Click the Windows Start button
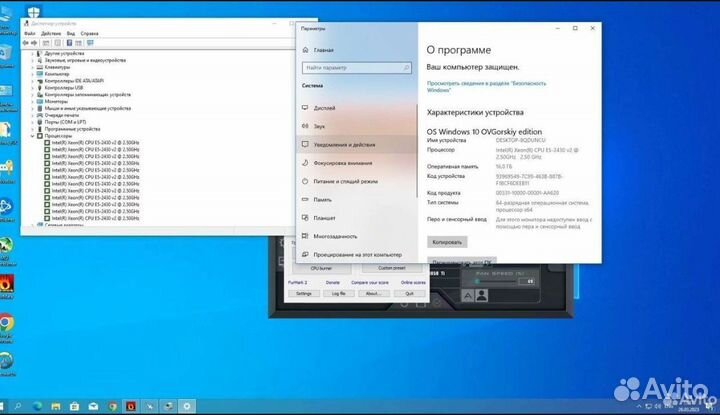 pyautogui.click(x=8, y=405)
